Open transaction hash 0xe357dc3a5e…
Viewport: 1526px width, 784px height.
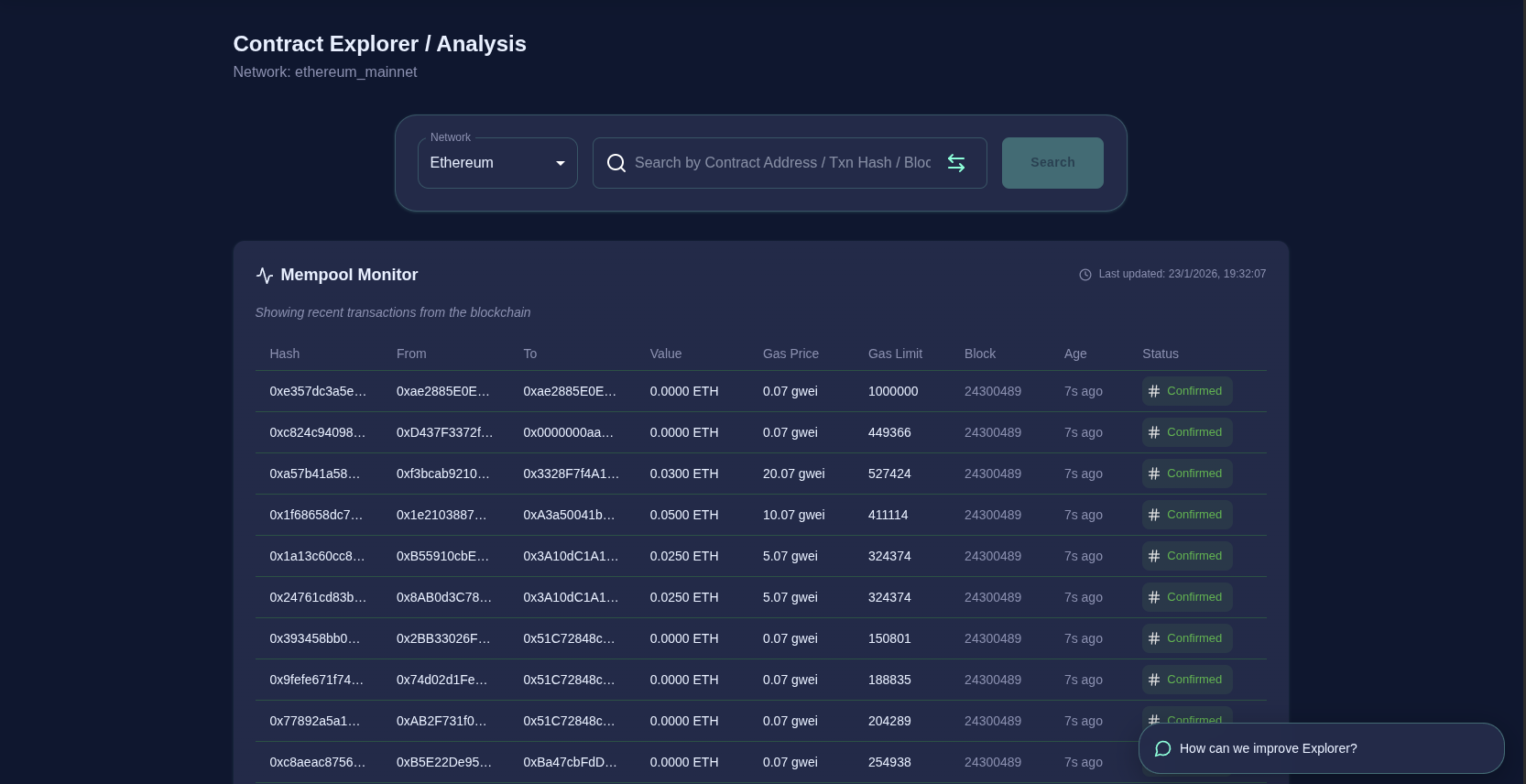pyautogui.click(x=318, y=391)
